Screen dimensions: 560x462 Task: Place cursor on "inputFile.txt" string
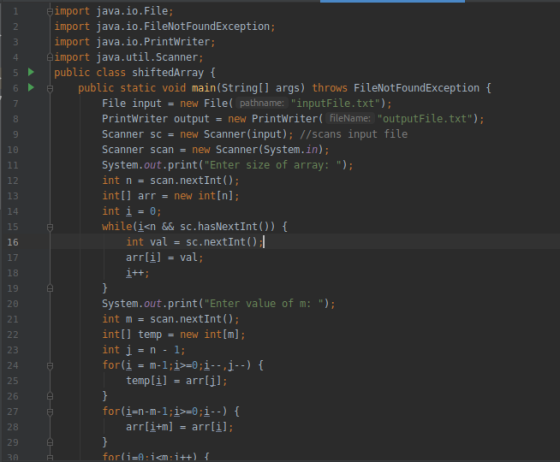click(335, 103)
